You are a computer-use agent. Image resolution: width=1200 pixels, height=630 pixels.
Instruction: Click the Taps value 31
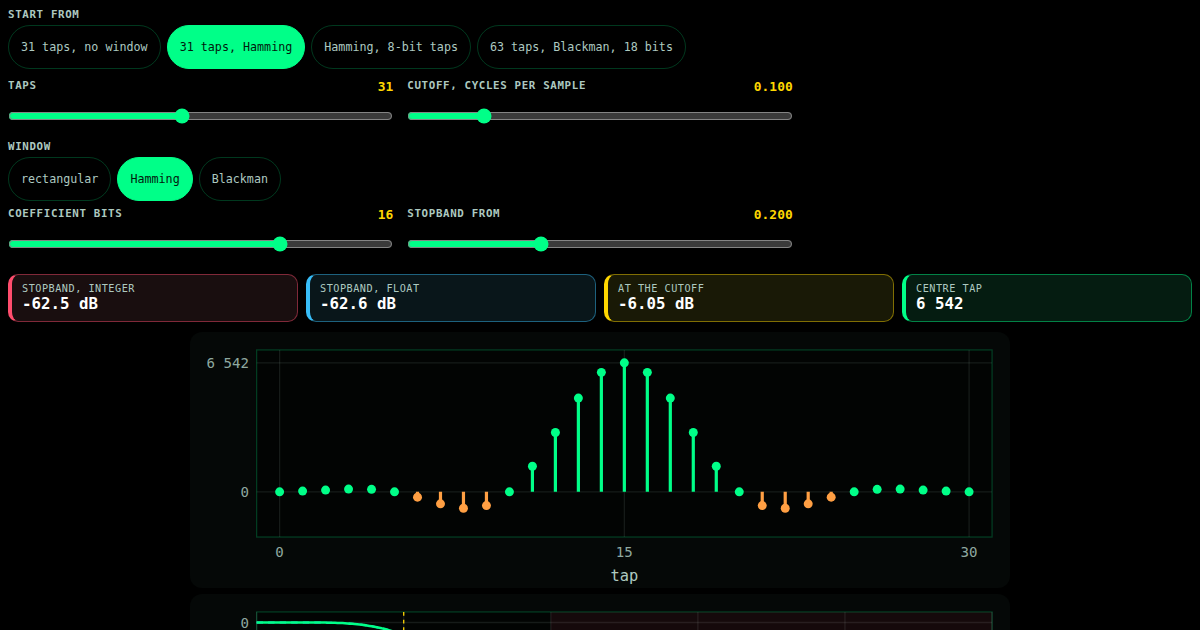(385, 87)
